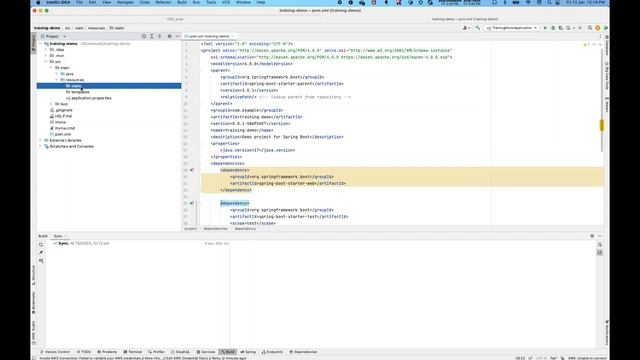Expand all in Project panel
This screenshot has height=360, width=640.
(x=151, y=36)
